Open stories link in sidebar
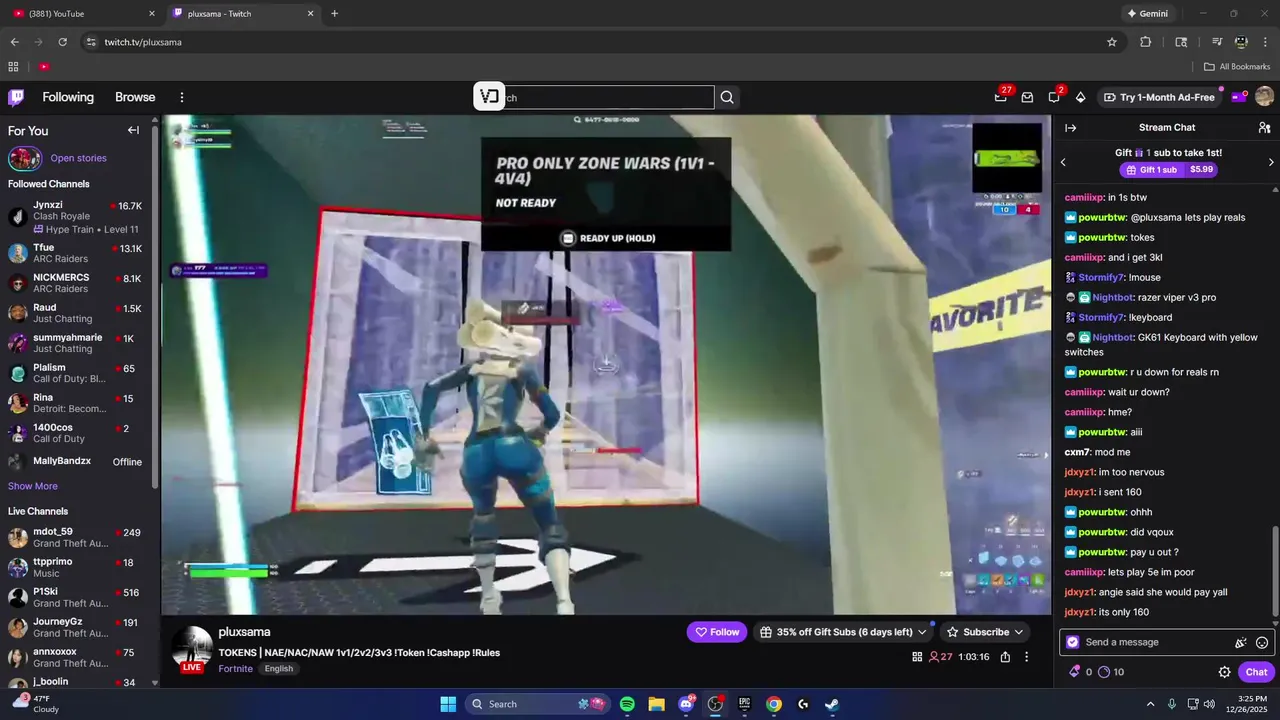1280x720 pixels. [x=79, y=158]
